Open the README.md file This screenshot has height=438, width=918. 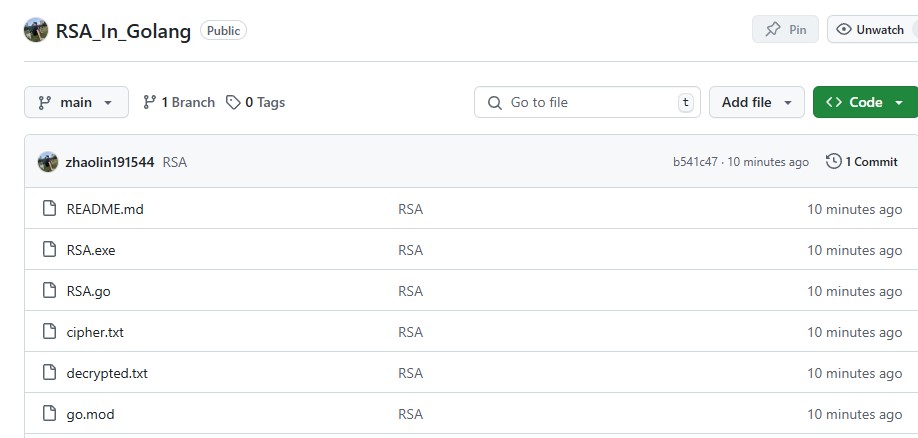point(105,209)
